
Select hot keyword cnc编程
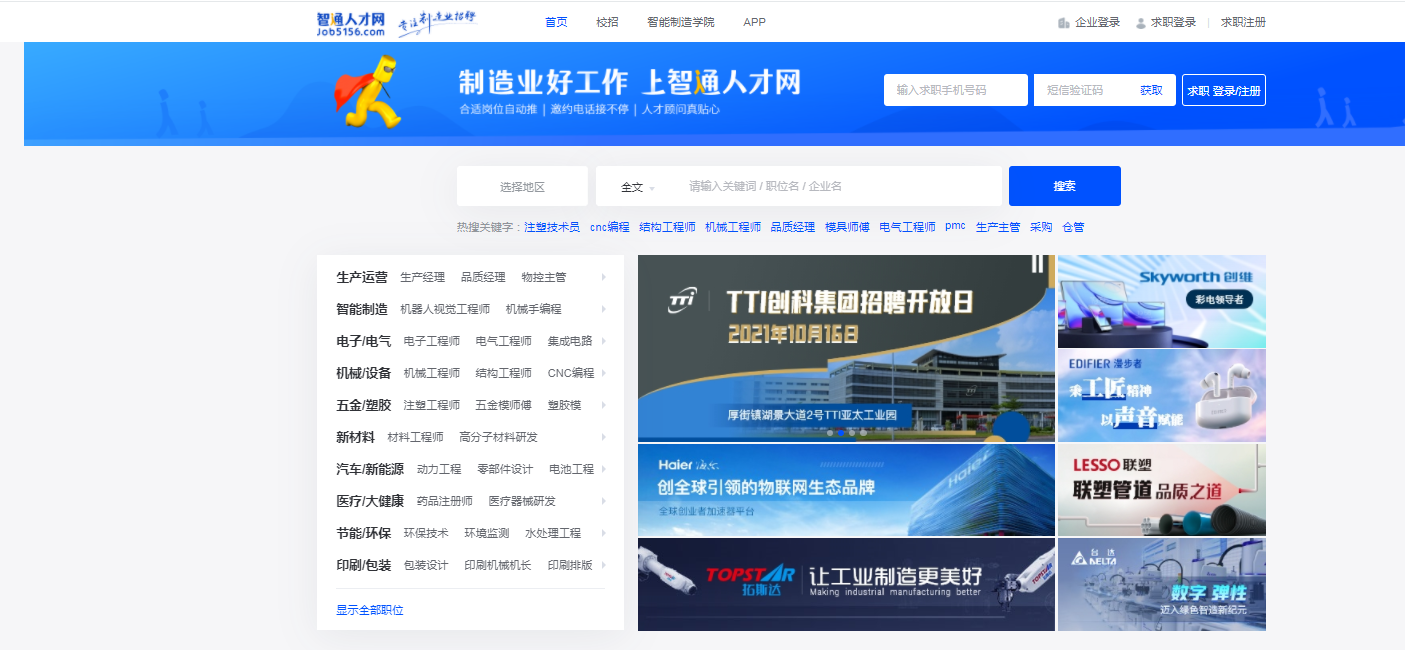610,227
